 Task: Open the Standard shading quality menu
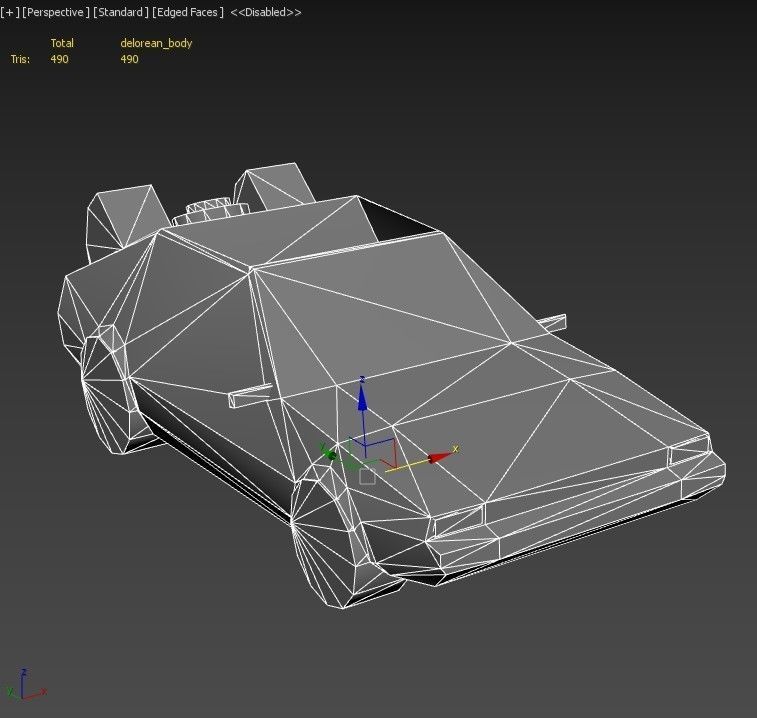(120, 12)
